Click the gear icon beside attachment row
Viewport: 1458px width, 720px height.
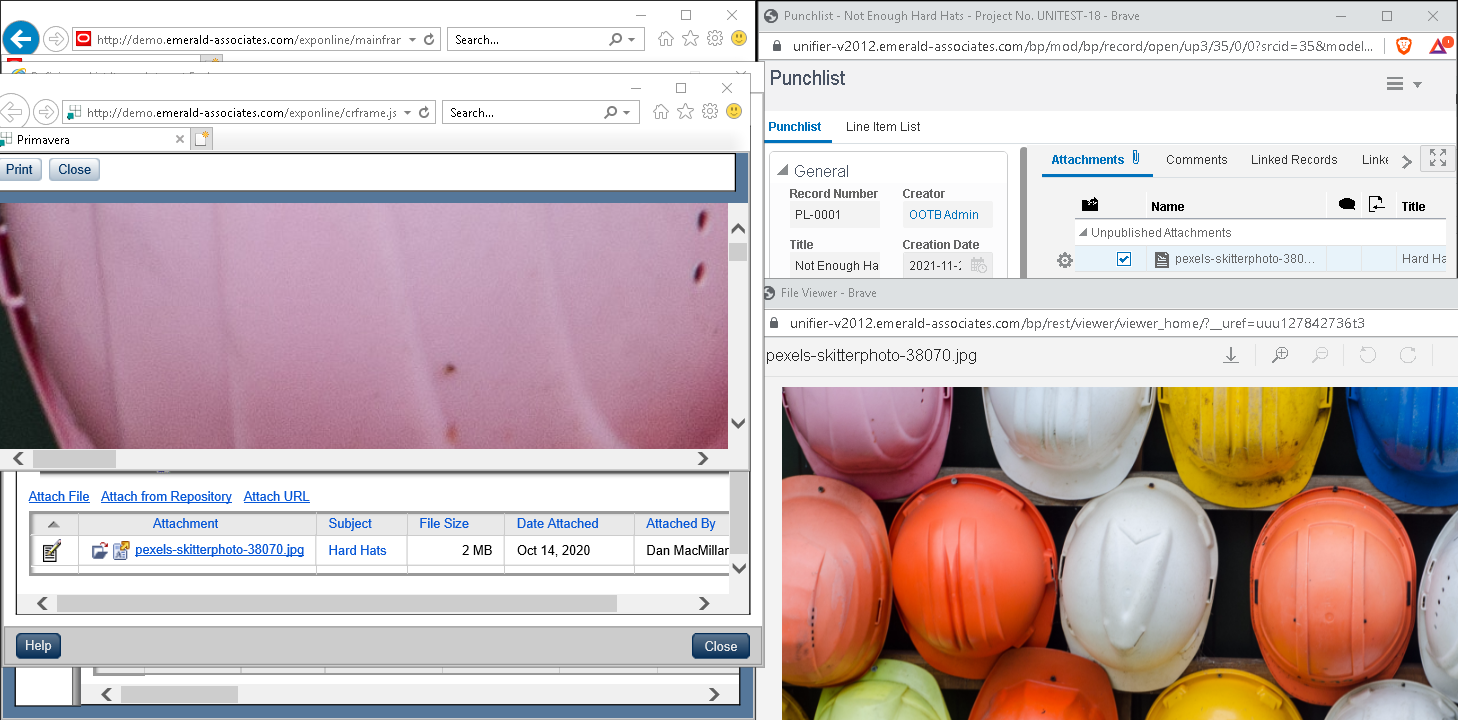point(1065,260)
